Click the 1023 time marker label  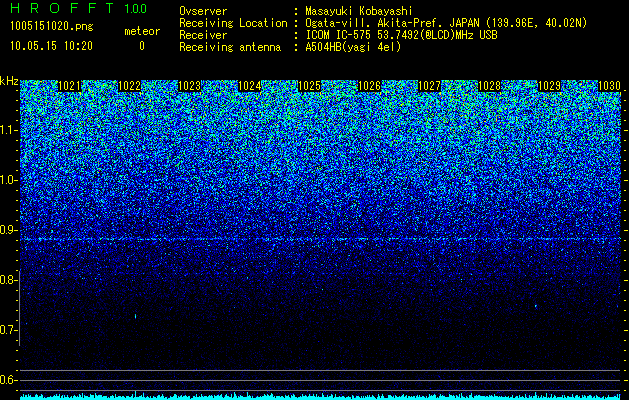[189, 86]
